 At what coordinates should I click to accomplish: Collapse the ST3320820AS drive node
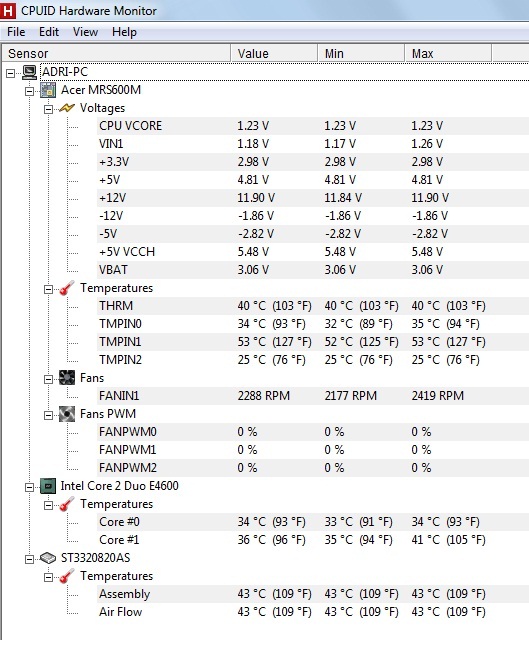pyautogui.click(x=30, y=559)
